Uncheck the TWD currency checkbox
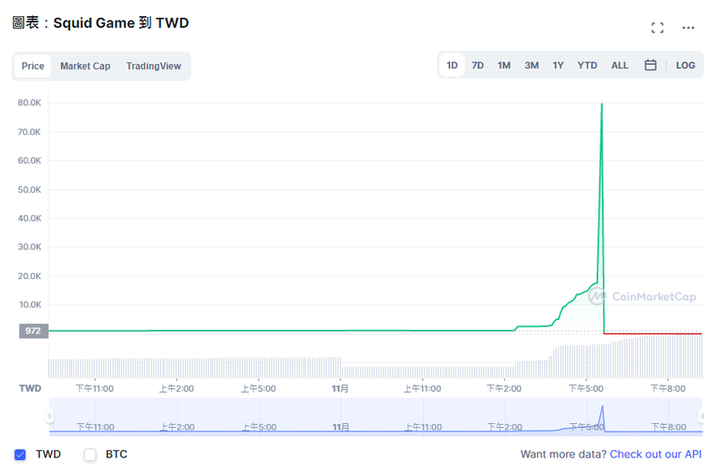 point(20,455)
